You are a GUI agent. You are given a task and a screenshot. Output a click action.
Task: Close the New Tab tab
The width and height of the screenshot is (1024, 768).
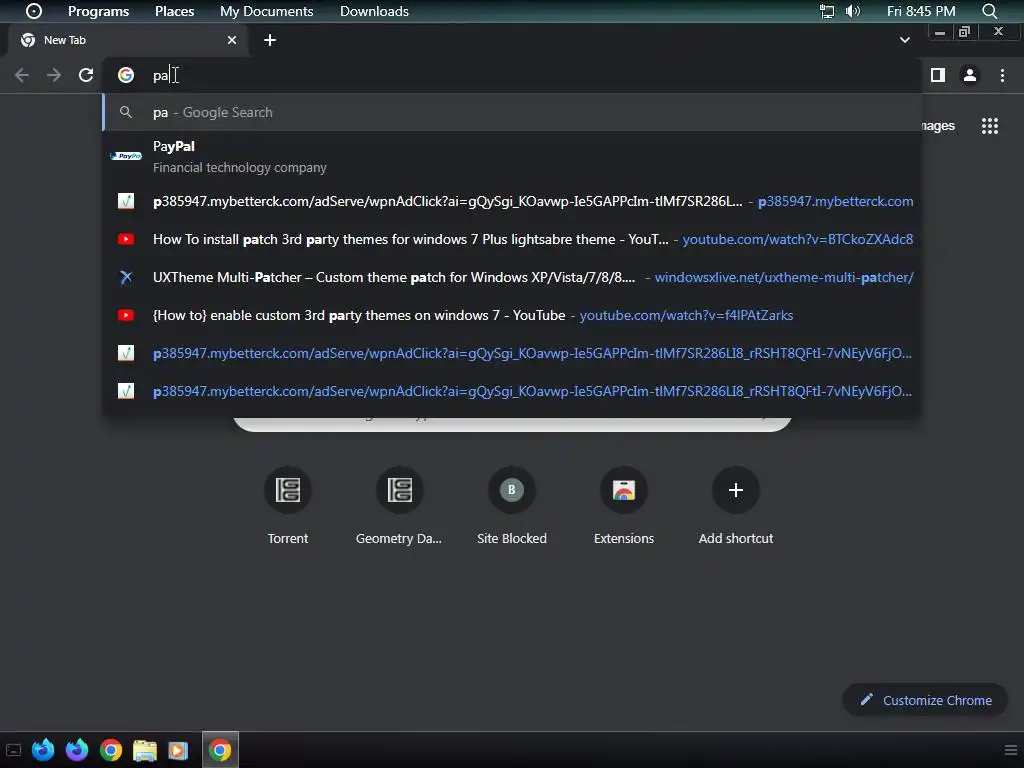point(232,40)
